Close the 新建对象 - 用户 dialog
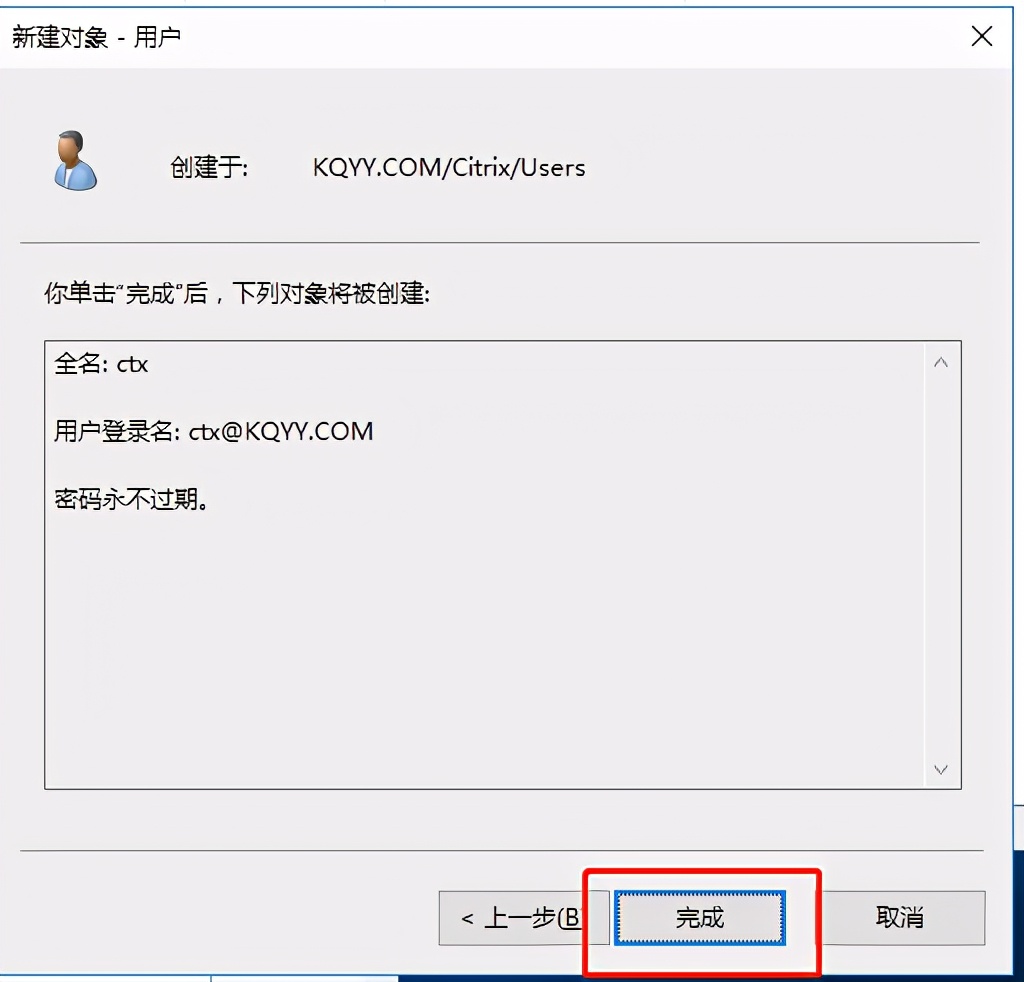Image resolution: width=1024 pixels, height=982 pixels. pos(982,37)
